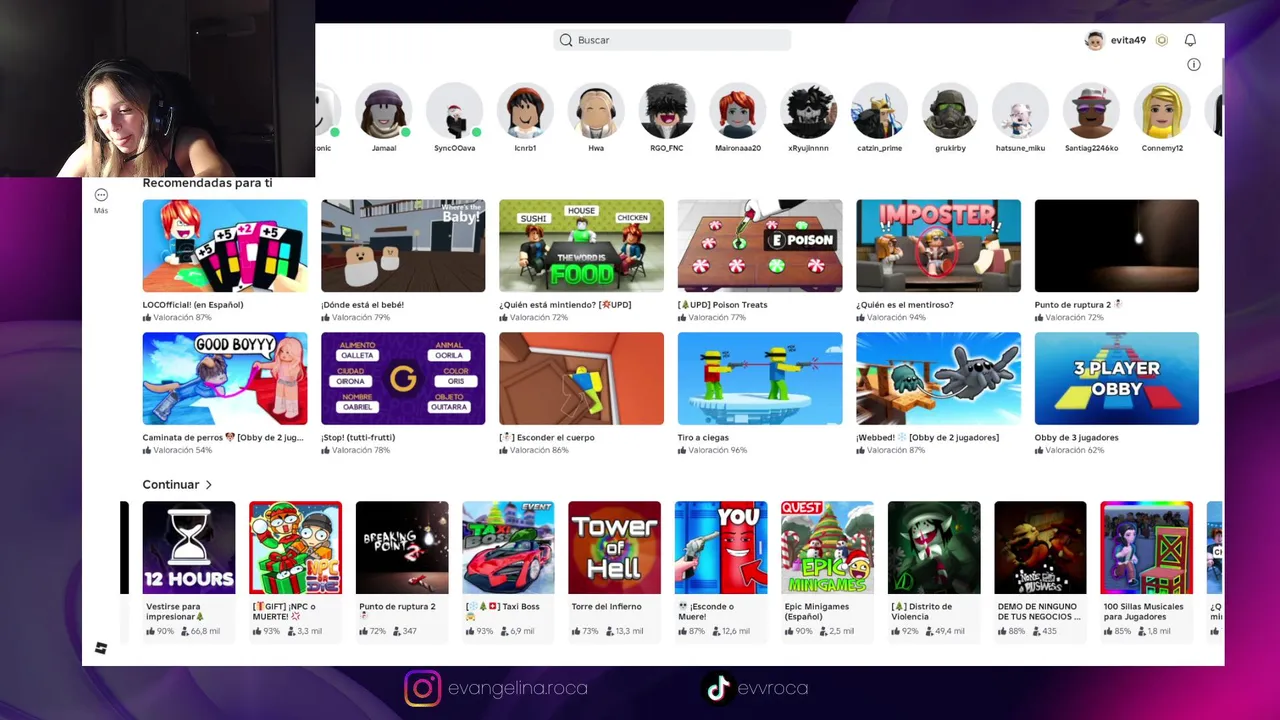Open Obby de 3 jugadores thumbnail
This screenshot has height=720, width=1280.
coord(1117,379)
